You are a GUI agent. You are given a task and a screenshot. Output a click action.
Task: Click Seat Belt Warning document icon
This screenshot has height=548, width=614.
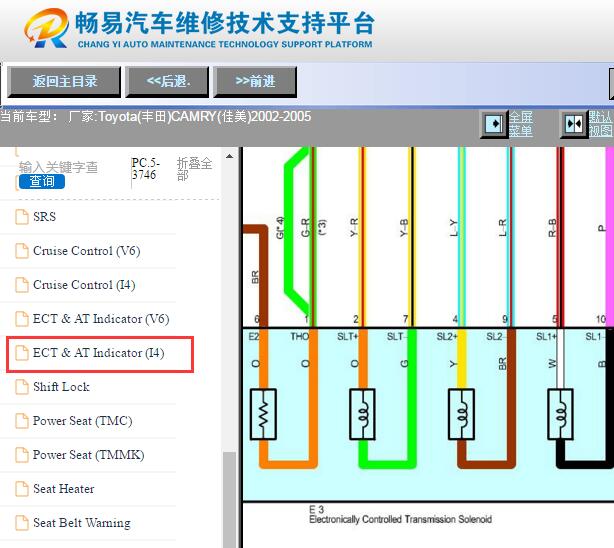tap(22, 523)
